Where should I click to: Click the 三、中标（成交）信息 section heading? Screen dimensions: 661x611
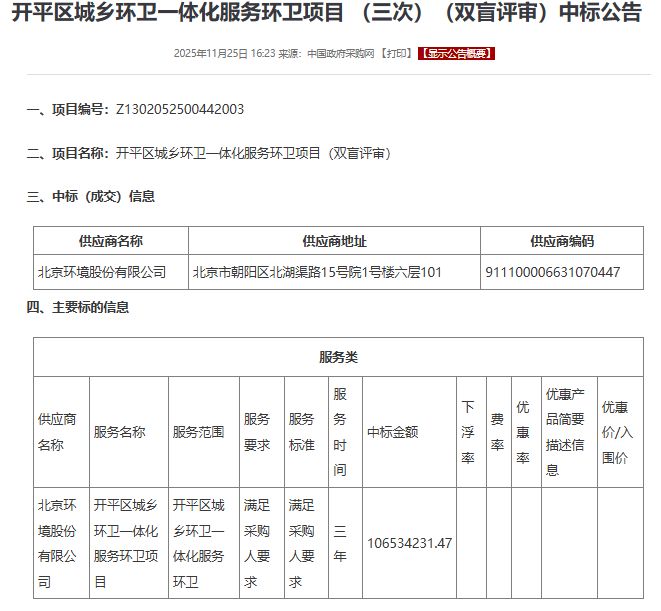pos(91,196)
